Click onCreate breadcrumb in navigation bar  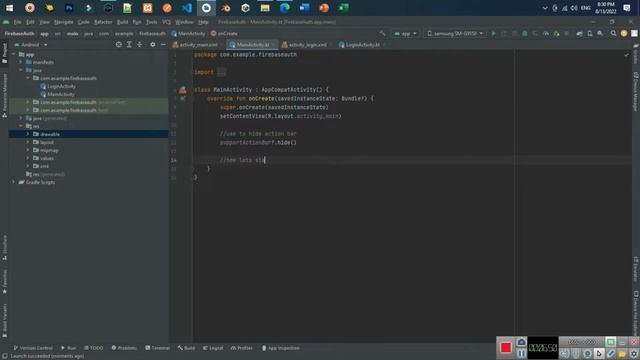tap(224, 33)
